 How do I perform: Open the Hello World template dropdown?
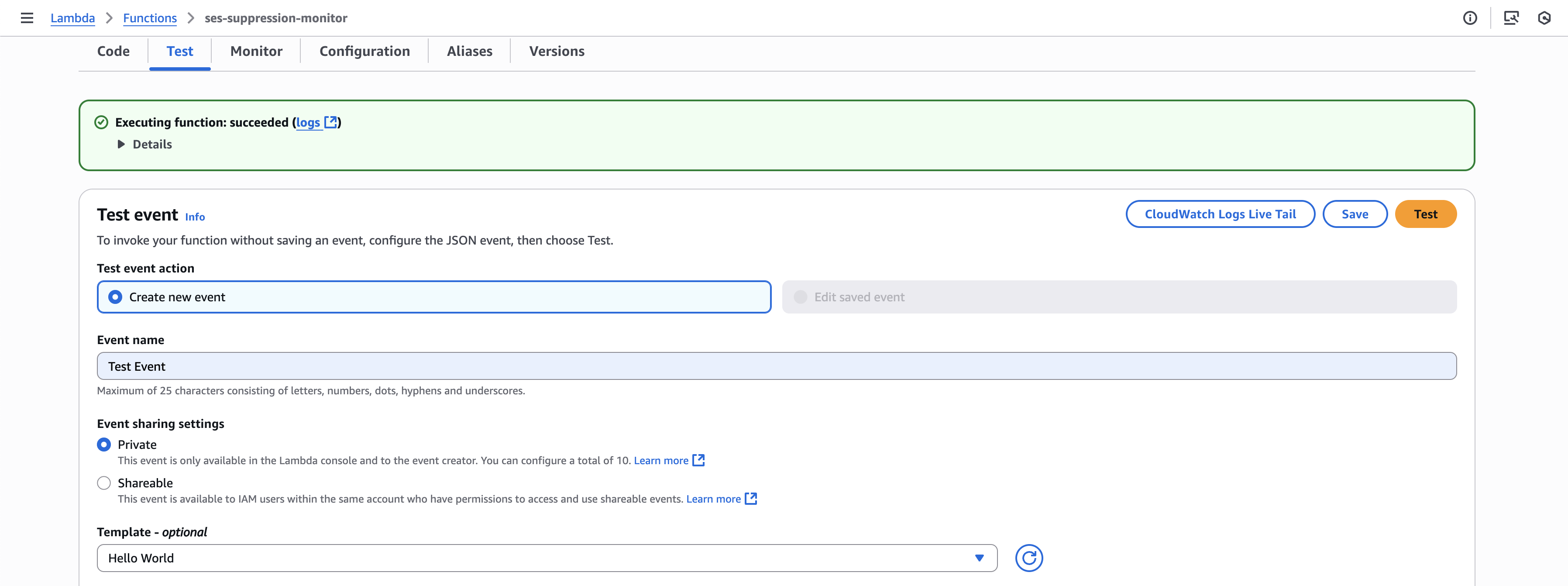(547, 558)
